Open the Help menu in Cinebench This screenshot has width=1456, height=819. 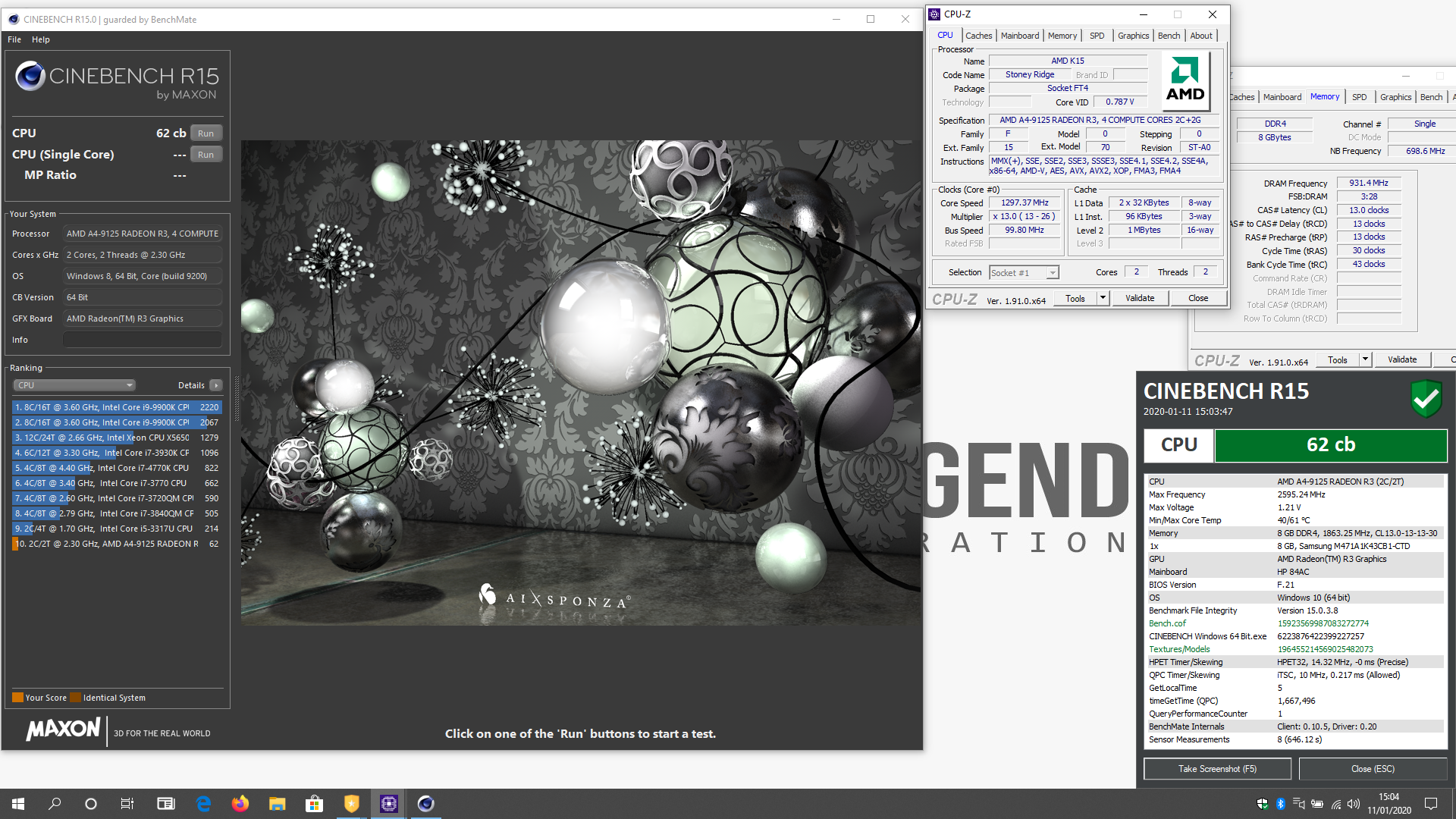41,39
